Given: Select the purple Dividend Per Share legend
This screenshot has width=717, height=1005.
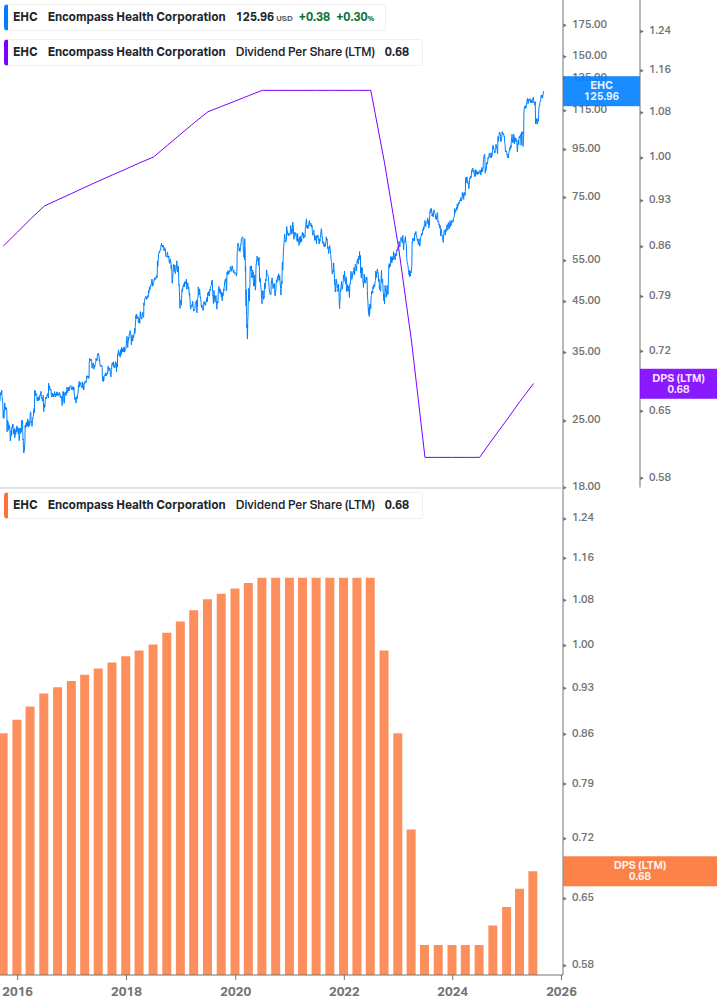Looking at the screenshot, I should (213, 53).
